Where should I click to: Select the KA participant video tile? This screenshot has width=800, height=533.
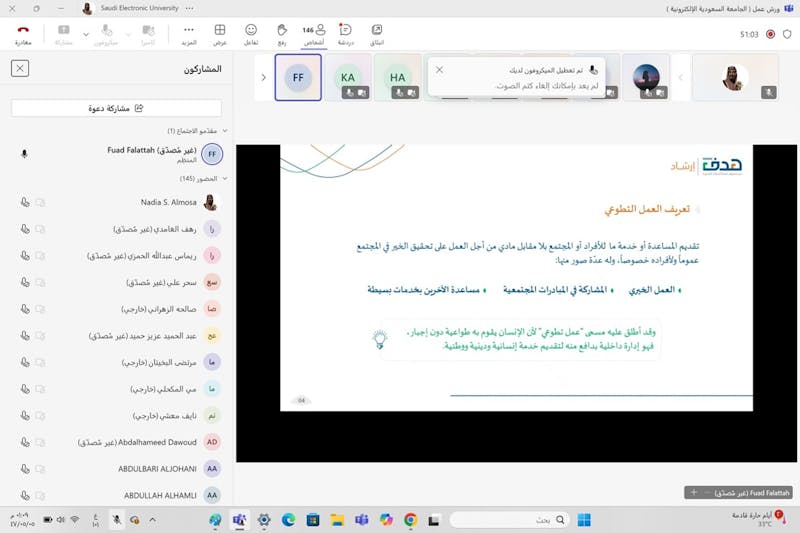click(x=348, y=77)
